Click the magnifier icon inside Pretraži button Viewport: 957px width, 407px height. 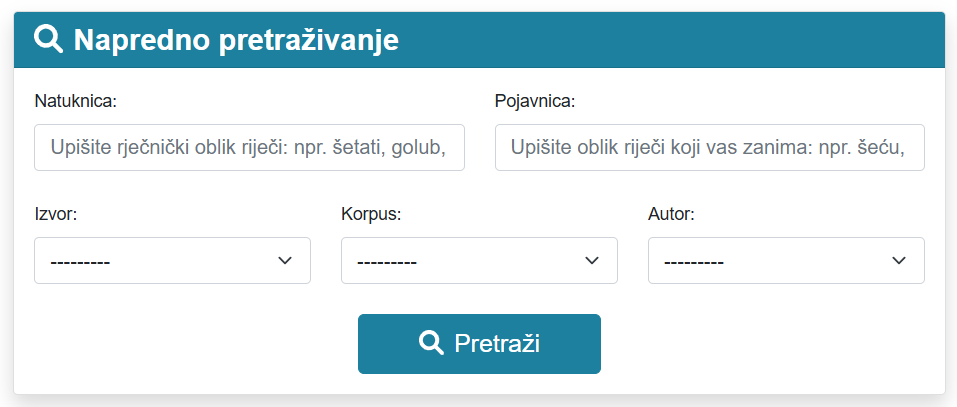click(x=431, y=343)
